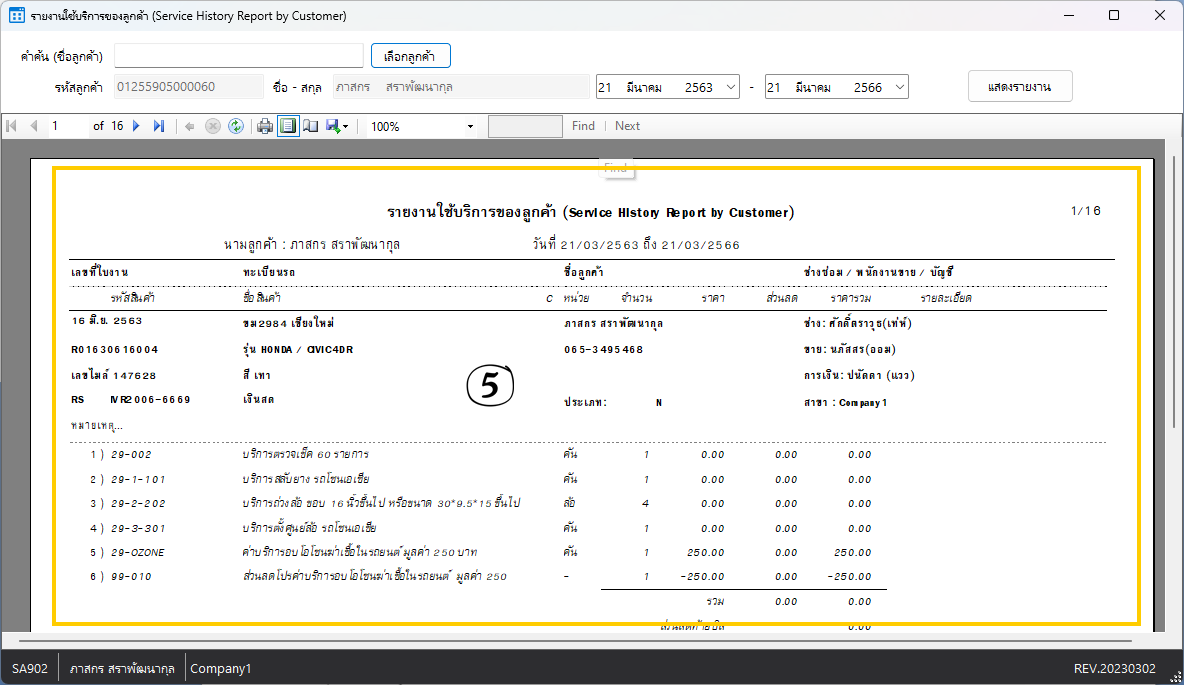The image size is (1184, 685).
Task: Toggle Print Layout view
Action: pyautogui.click(x=288, y=126)
